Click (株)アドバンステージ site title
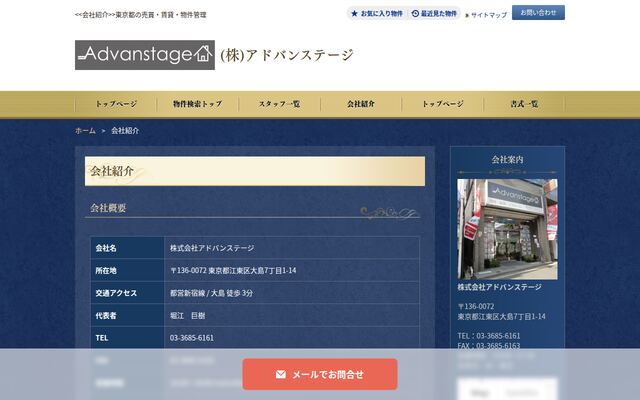640x400 pixels. pos(287,55)
